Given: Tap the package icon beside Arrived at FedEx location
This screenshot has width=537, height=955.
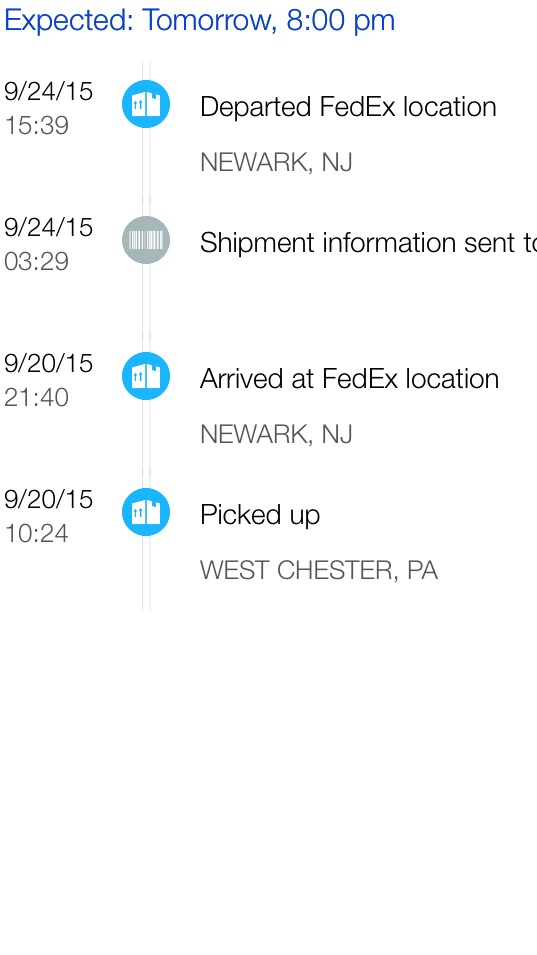Looking at the screenshot, I should tap(146, 376).
